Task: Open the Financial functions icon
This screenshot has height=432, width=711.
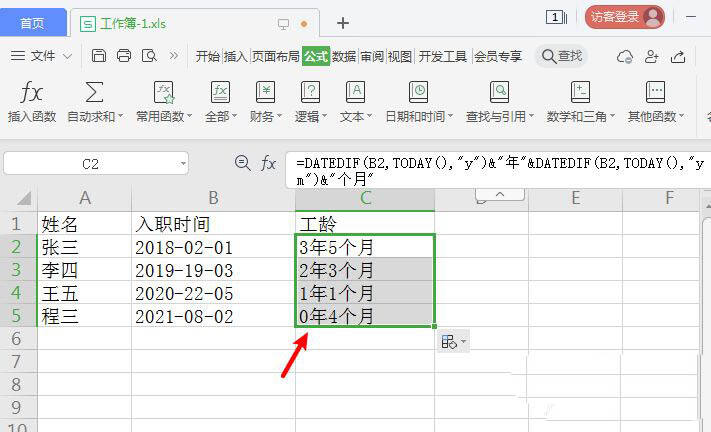Action: [265, 92]
